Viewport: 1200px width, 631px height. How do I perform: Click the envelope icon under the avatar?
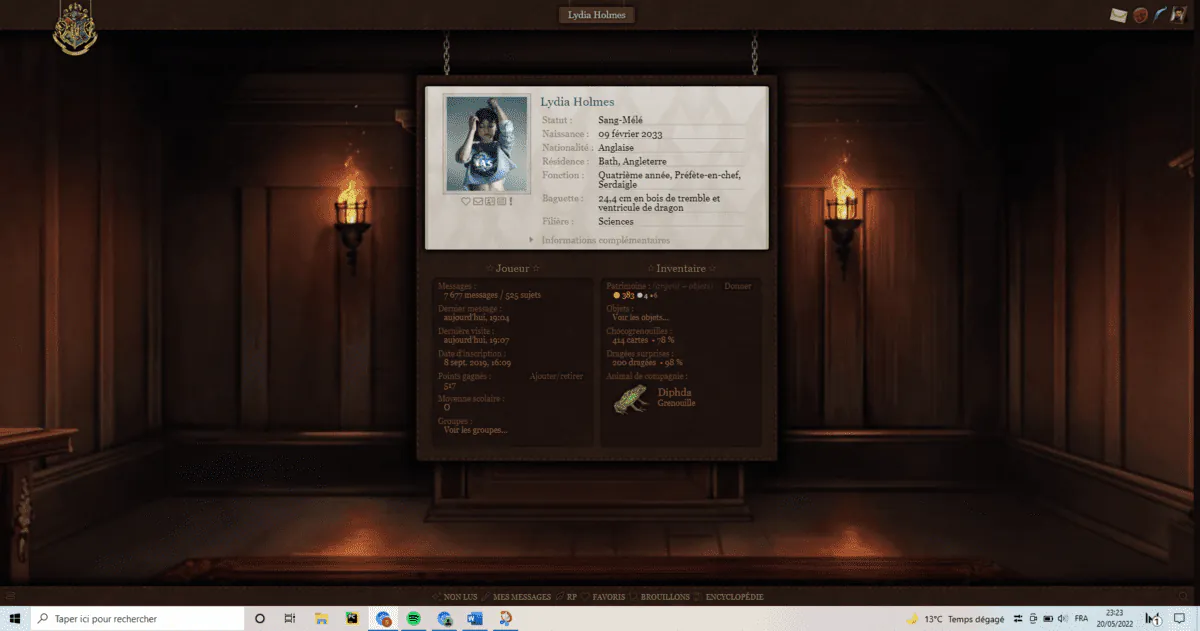click(x=477, y=202)
